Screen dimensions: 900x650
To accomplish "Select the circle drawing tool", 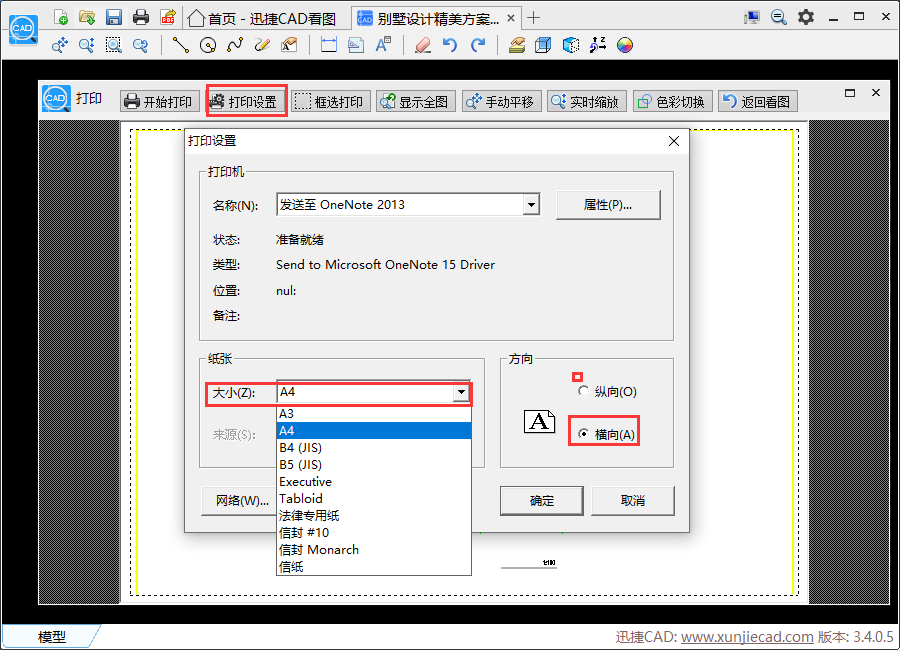I will coord(208,45).
